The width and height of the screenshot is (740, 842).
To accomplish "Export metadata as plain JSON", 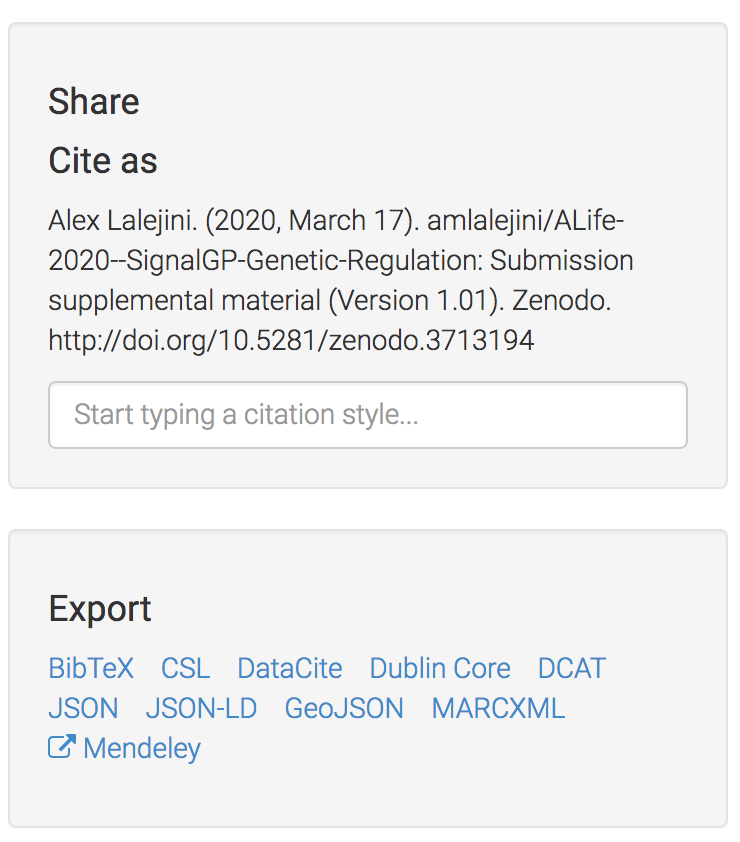I will click(x=83, y=708).
